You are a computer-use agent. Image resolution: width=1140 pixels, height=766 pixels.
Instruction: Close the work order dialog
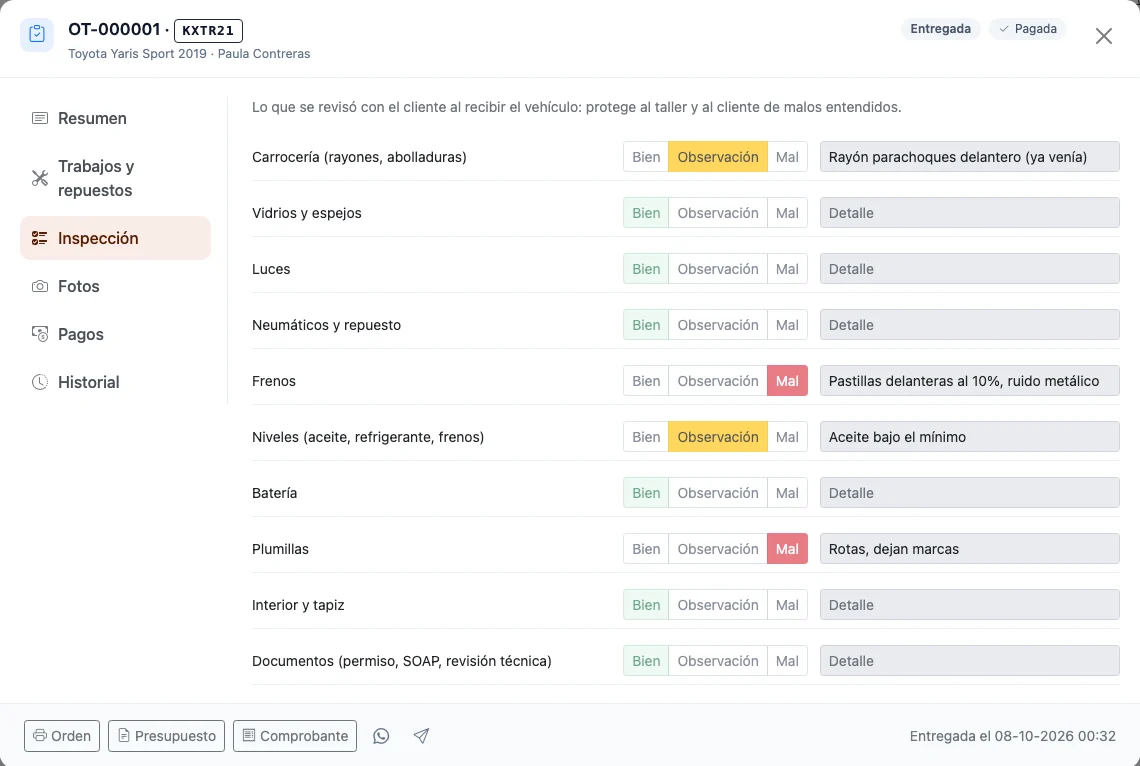pos(1104,36)
